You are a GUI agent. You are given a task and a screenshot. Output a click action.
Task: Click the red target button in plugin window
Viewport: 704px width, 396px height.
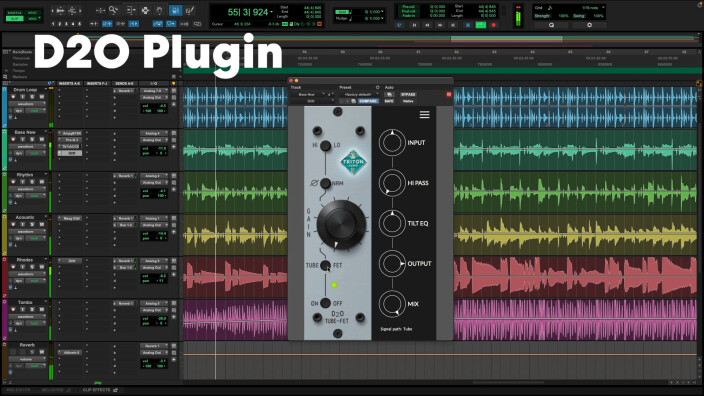[x=449, y=94]
